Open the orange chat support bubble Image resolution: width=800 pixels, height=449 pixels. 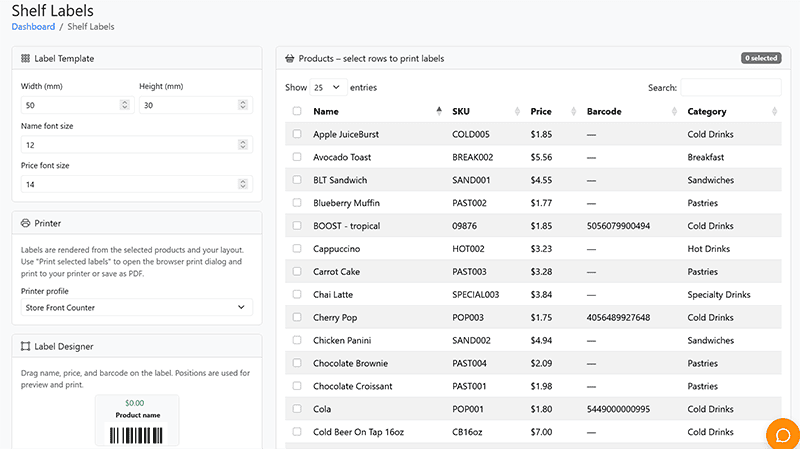click(x=783, y=434)
